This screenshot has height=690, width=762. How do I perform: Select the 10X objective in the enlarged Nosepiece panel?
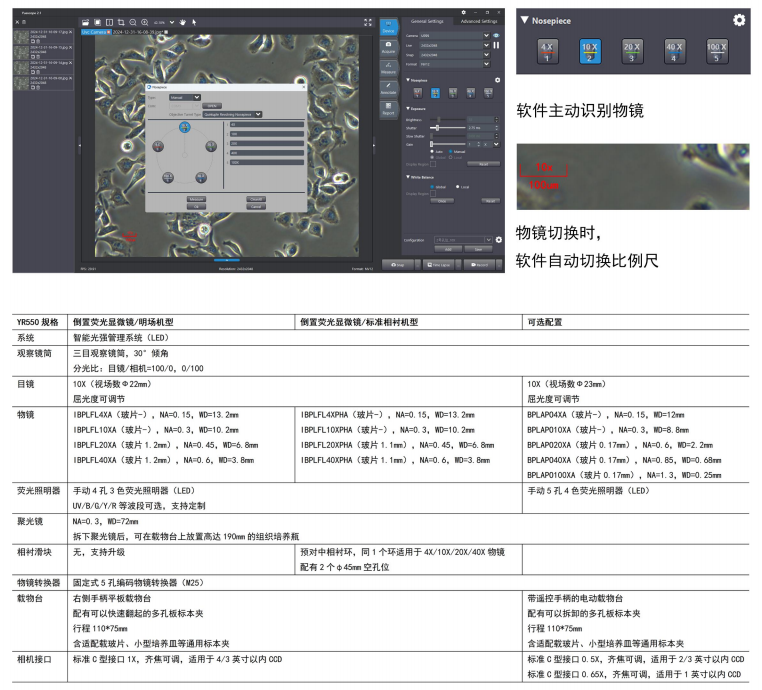589,52
